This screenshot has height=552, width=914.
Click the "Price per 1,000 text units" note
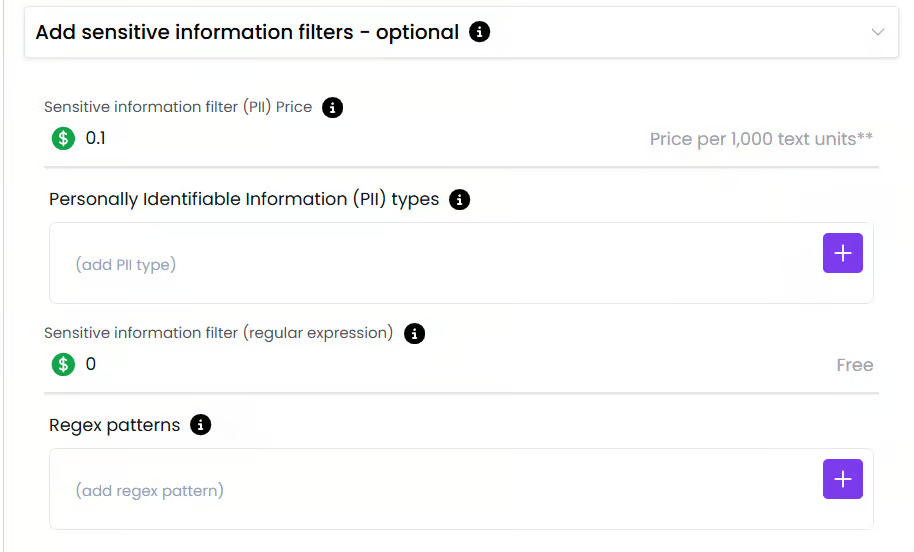[x=761, y=139]
